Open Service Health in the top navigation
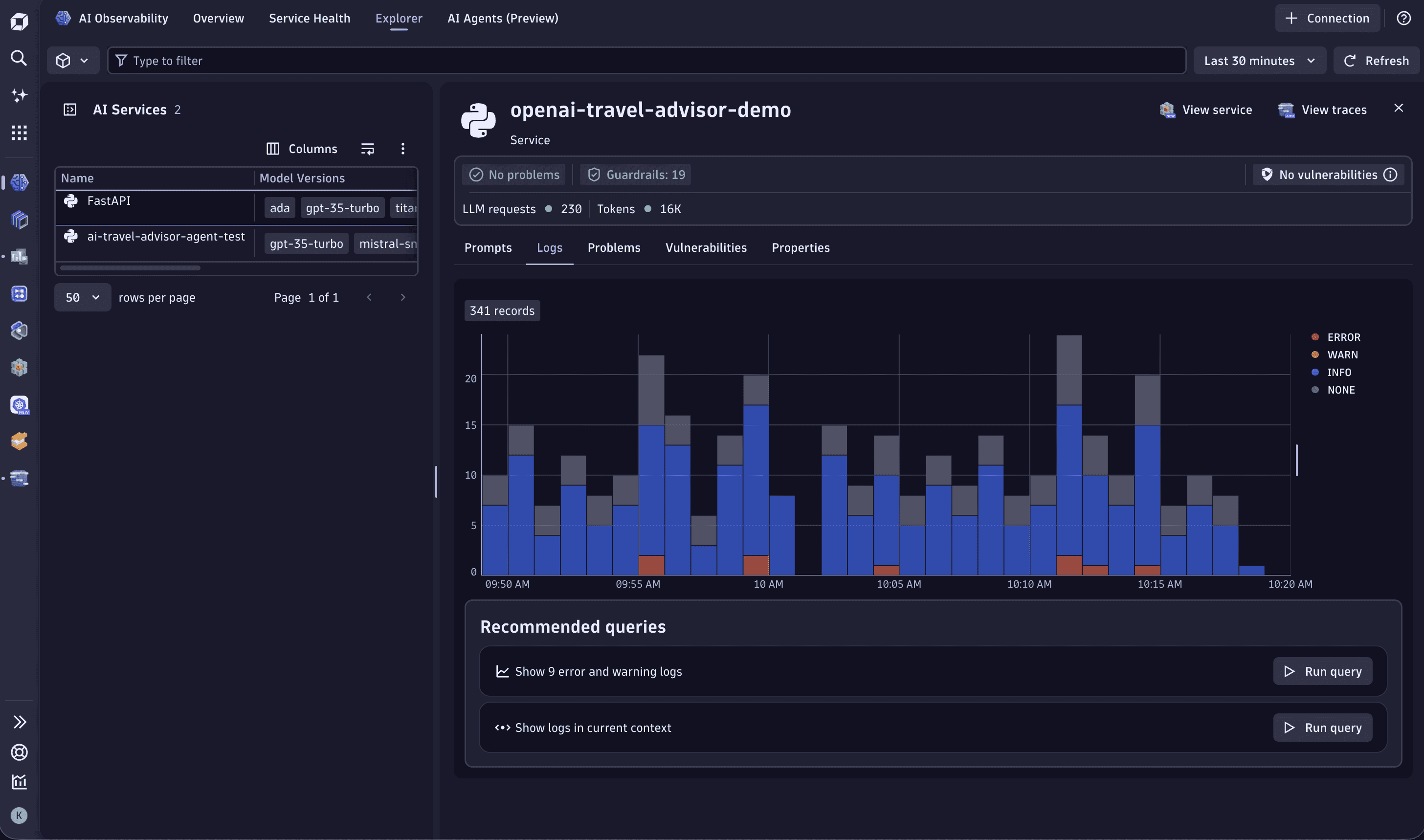This screenshot has width=1424, height=840. 309,18
